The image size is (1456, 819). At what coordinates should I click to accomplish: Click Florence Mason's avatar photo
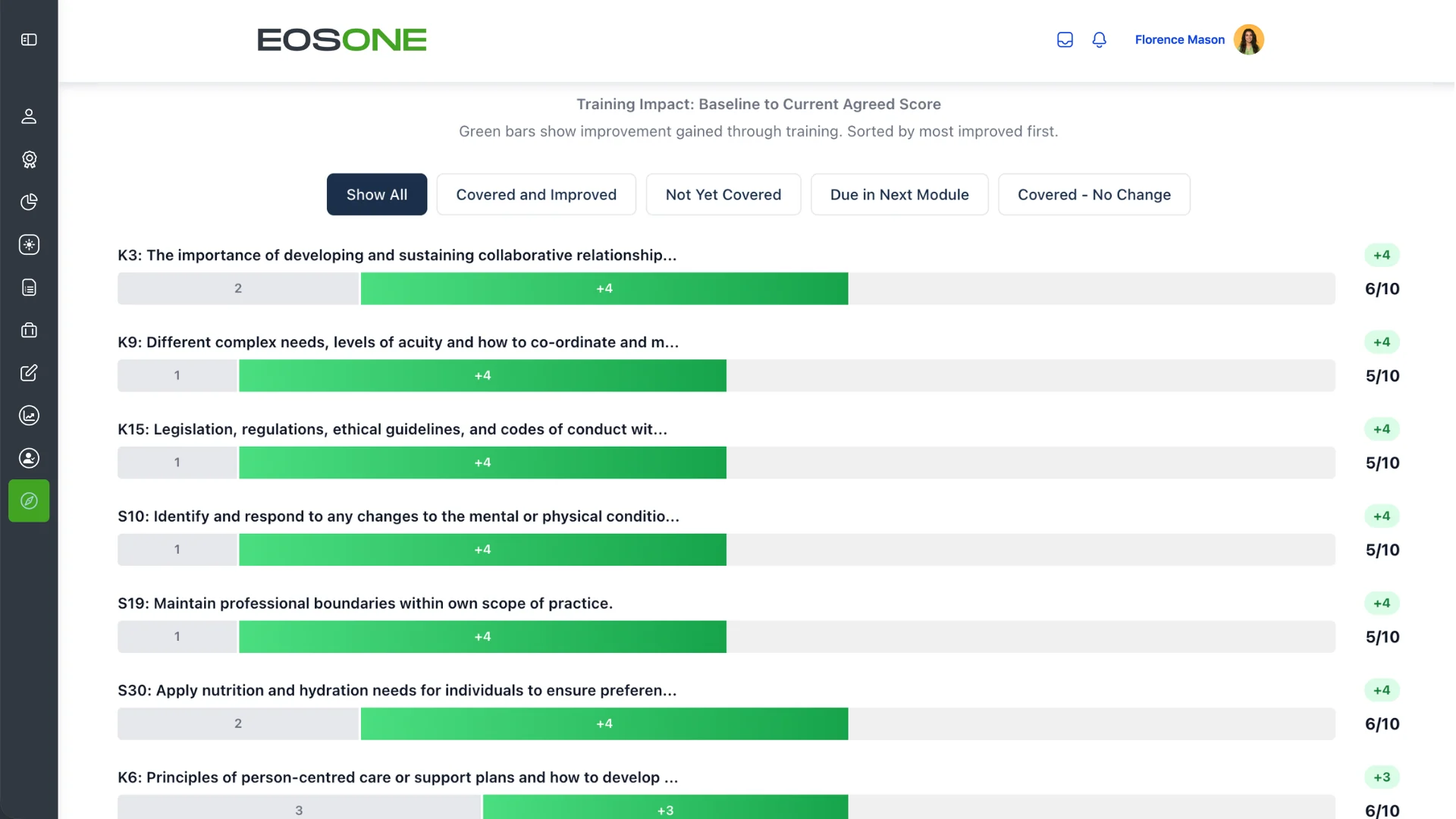pyautogui.click(x=1248, y=39)
